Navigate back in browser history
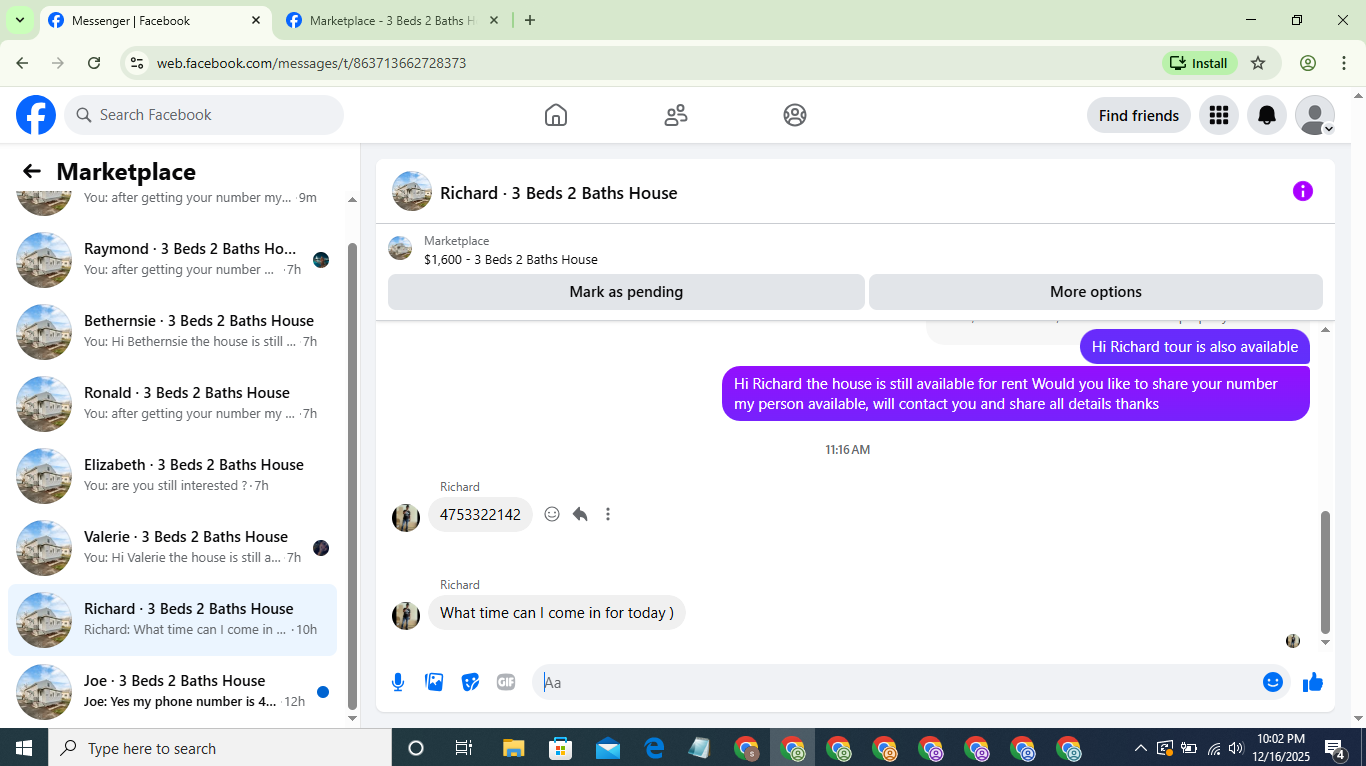The width and height of the screenshot is (1366, 766). click(22, 63)
